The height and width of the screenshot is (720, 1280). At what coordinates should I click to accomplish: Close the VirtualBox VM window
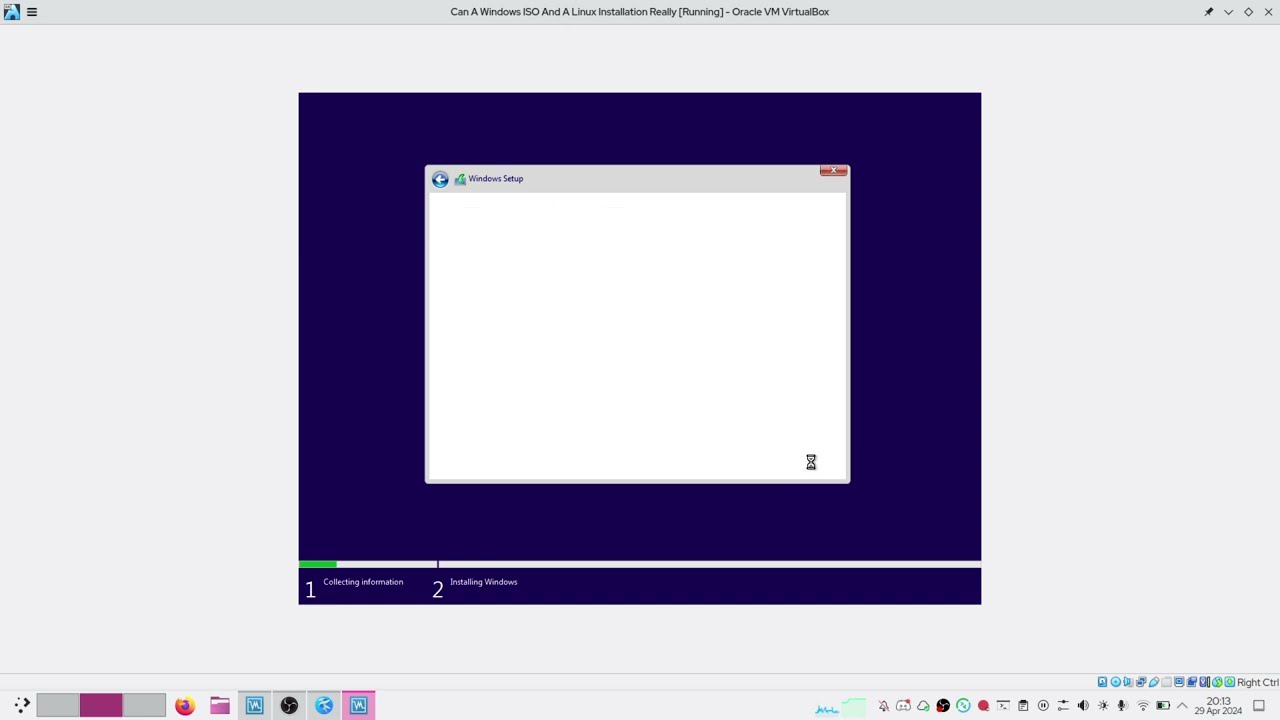pyautogui.click(x=1268, y=12)
